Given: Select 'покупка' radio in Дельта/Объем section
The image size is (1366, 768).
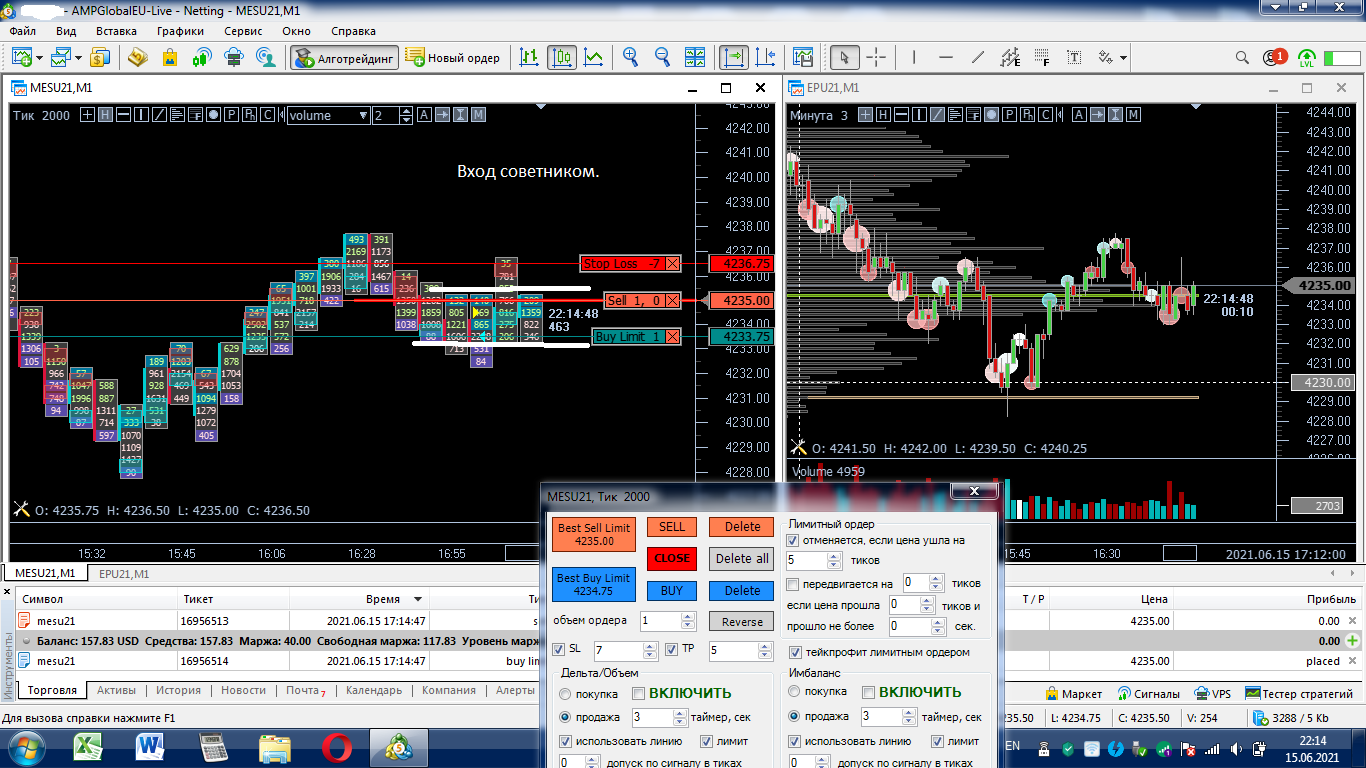Looking at the screenshot, I should [x=565, y=693].
